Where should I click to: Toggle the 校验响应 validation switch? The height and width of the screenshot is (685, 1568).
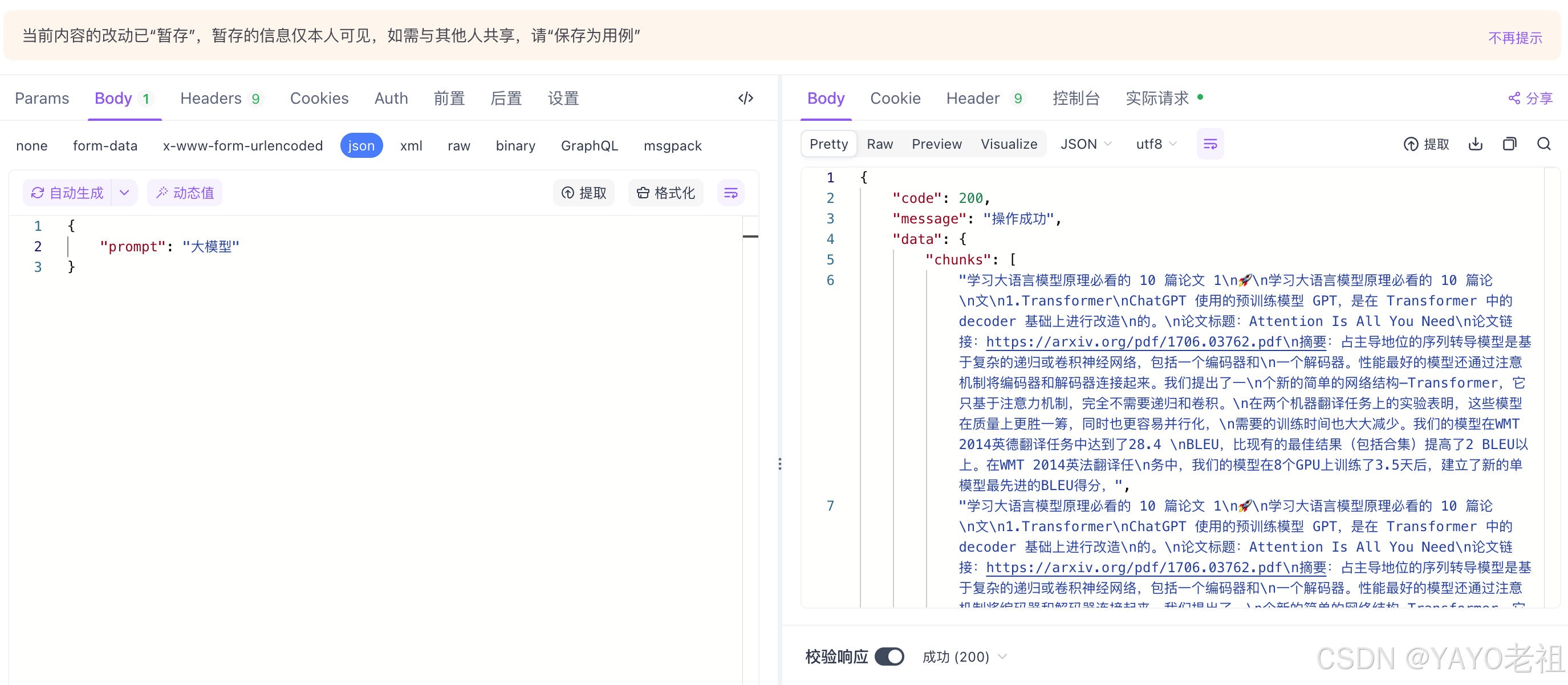pyautogui.click(x=889, y=657)
